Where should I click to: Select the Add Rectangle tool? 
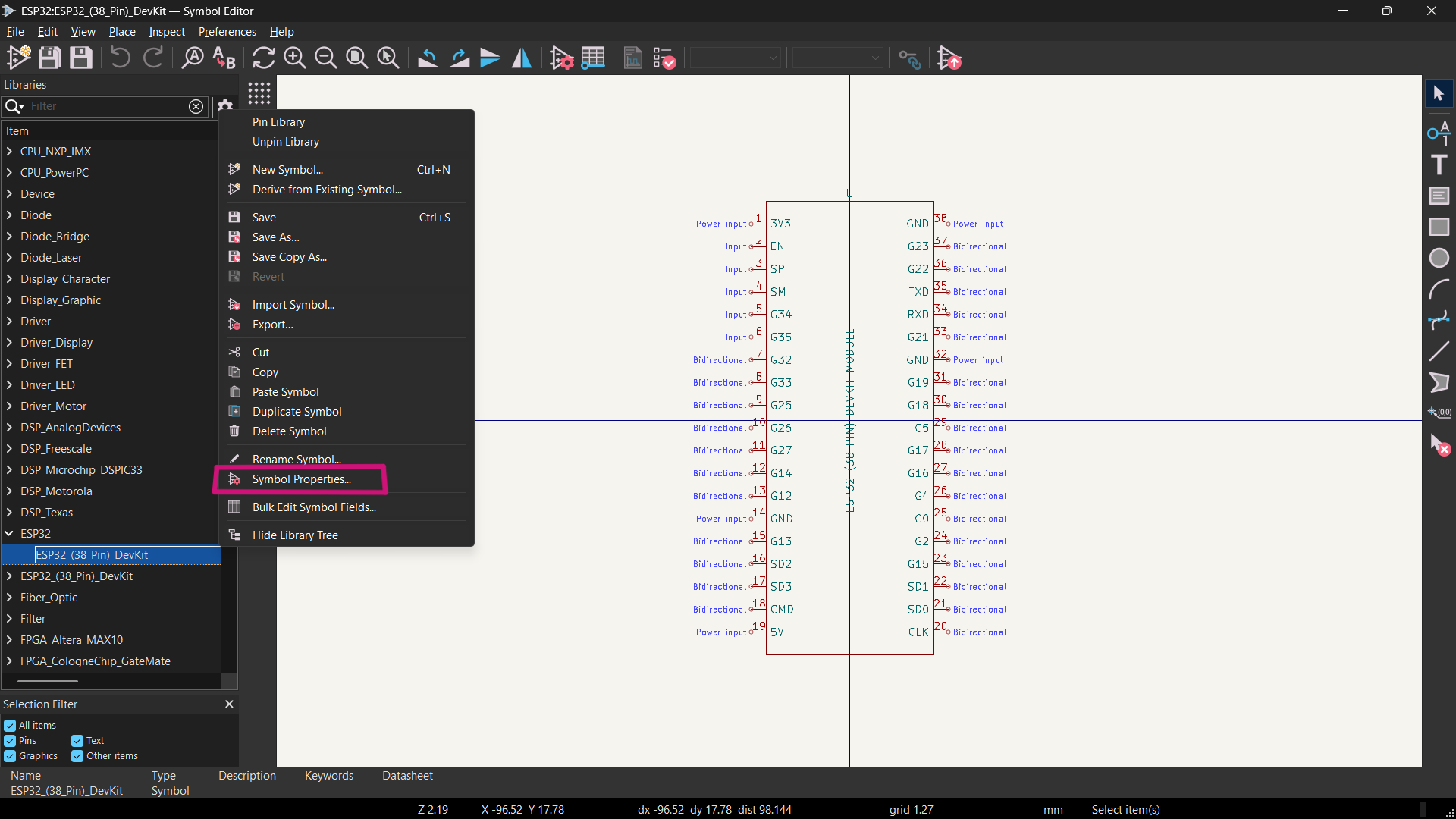click(x=1439, y=227)
